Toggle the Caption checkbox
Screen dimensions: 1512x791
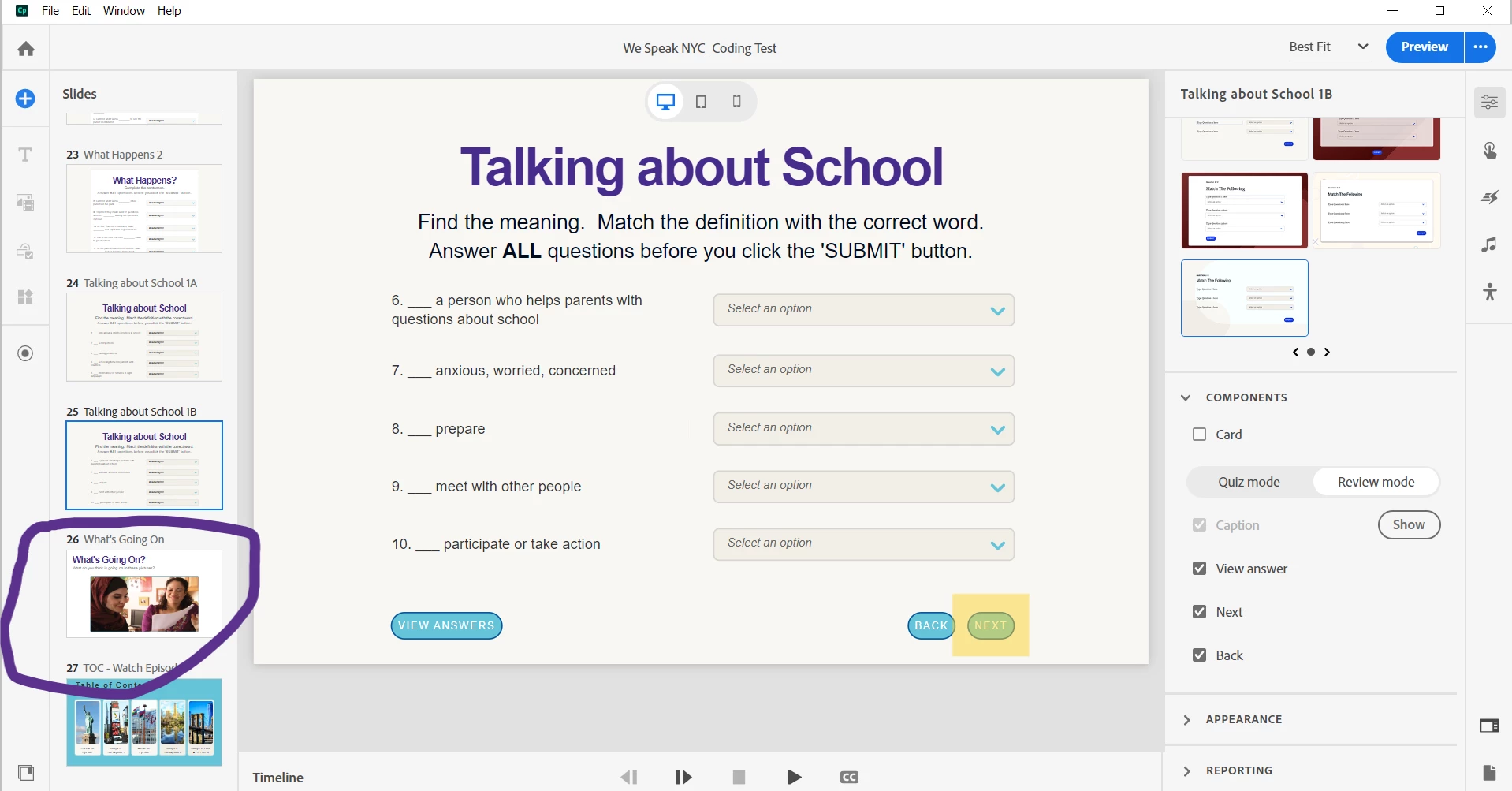(1199, 525)
